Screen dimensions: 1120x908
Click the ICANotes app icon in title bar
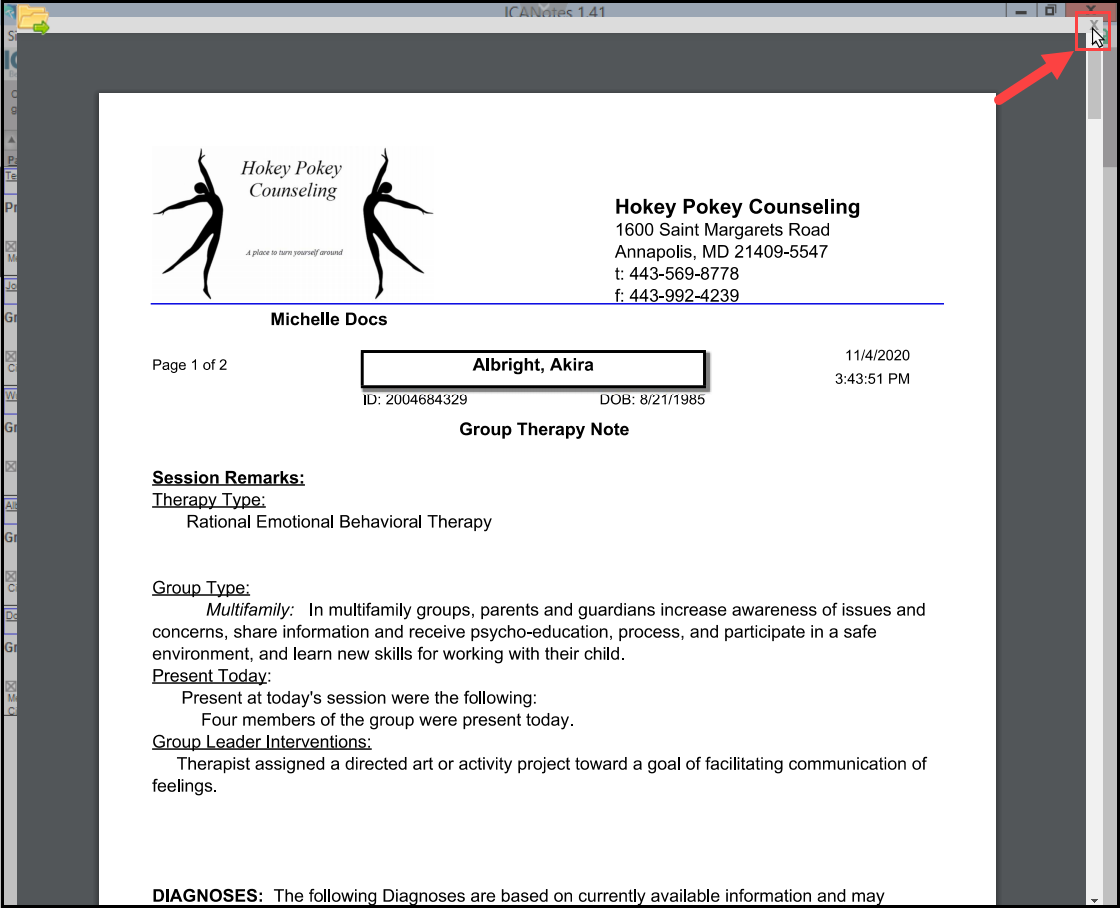(9, 11)
